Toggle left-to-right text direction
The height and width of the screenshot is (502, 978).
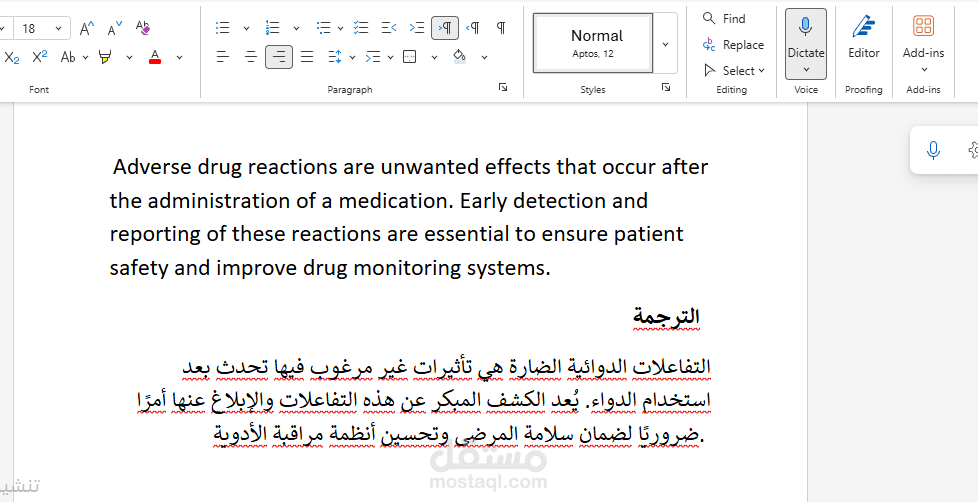(445, 27)
